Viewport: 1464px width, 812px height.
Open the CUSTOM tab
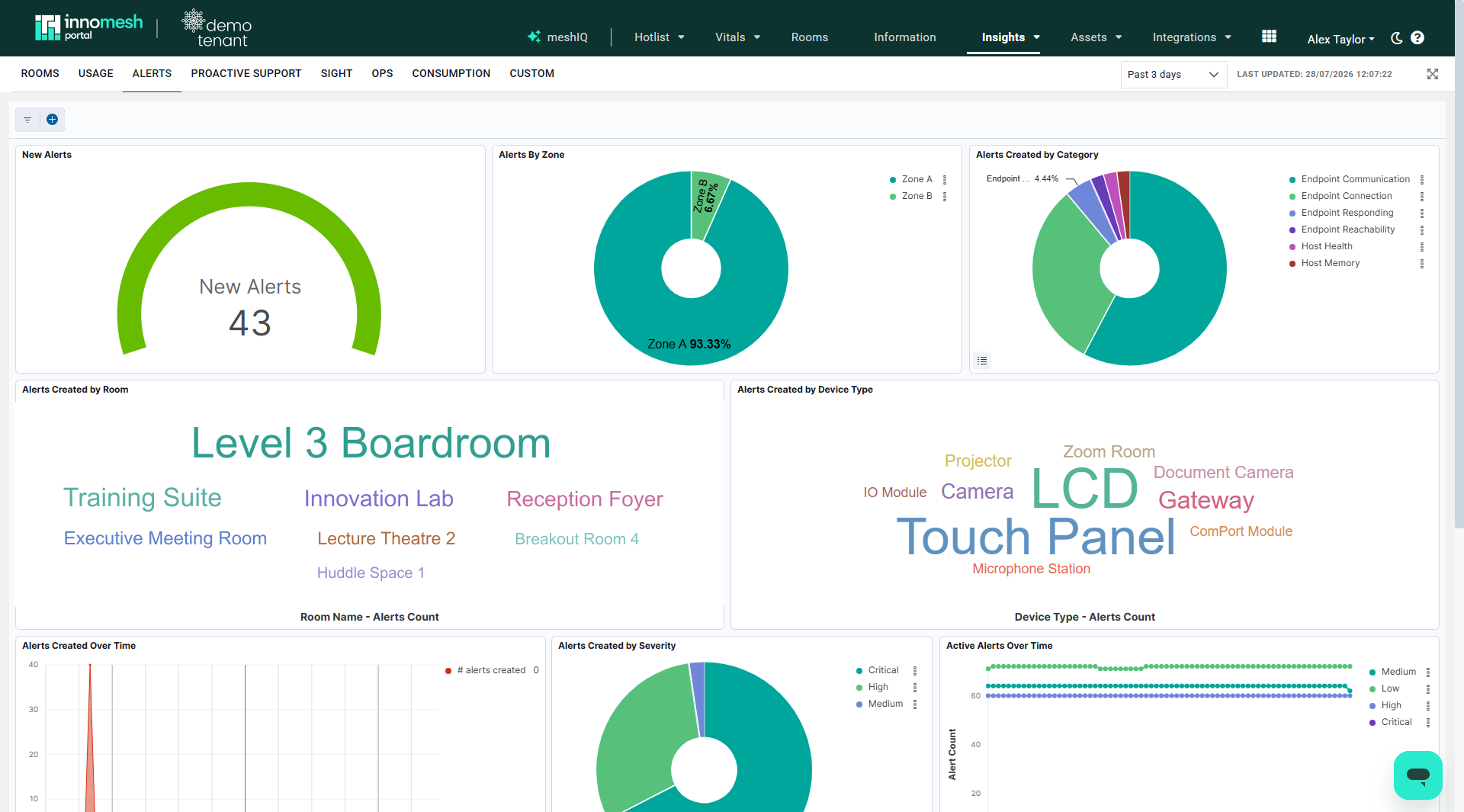click(532, 74)
